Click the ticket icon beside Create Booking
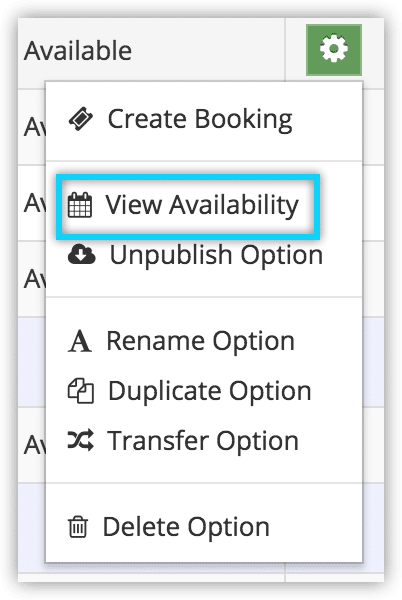This screenshot has width=402, height=600. coord(81,119)
